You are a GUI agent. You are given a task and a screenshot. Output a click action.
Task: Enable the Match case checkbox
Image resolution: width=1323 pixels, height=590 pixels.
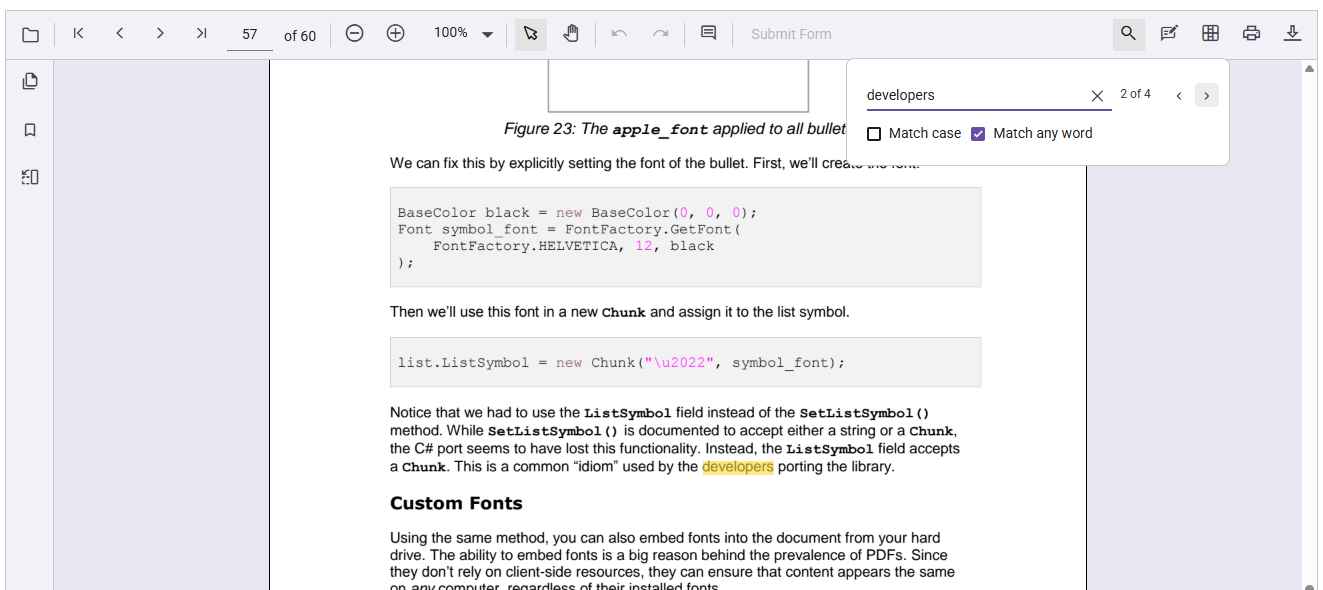[874, 134]
